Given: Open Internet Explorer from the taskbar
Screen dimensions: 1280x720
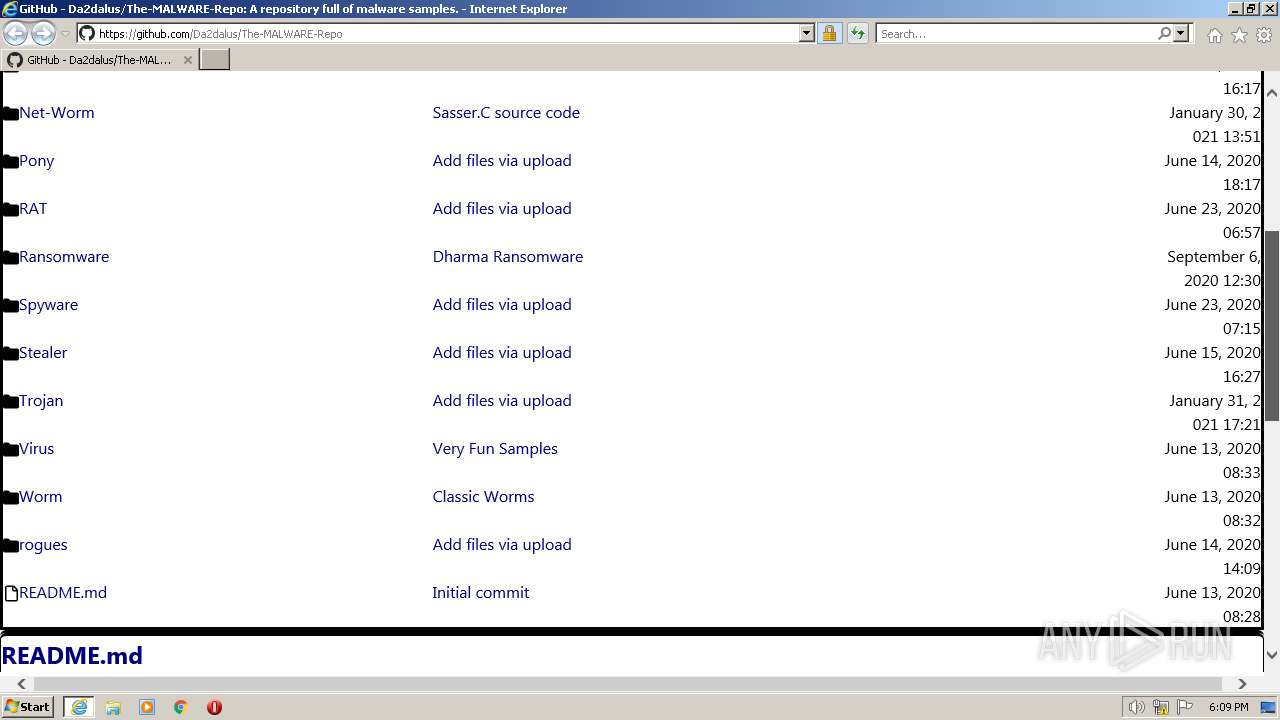Looking at the screenshot, I should [x=79, y=707].
